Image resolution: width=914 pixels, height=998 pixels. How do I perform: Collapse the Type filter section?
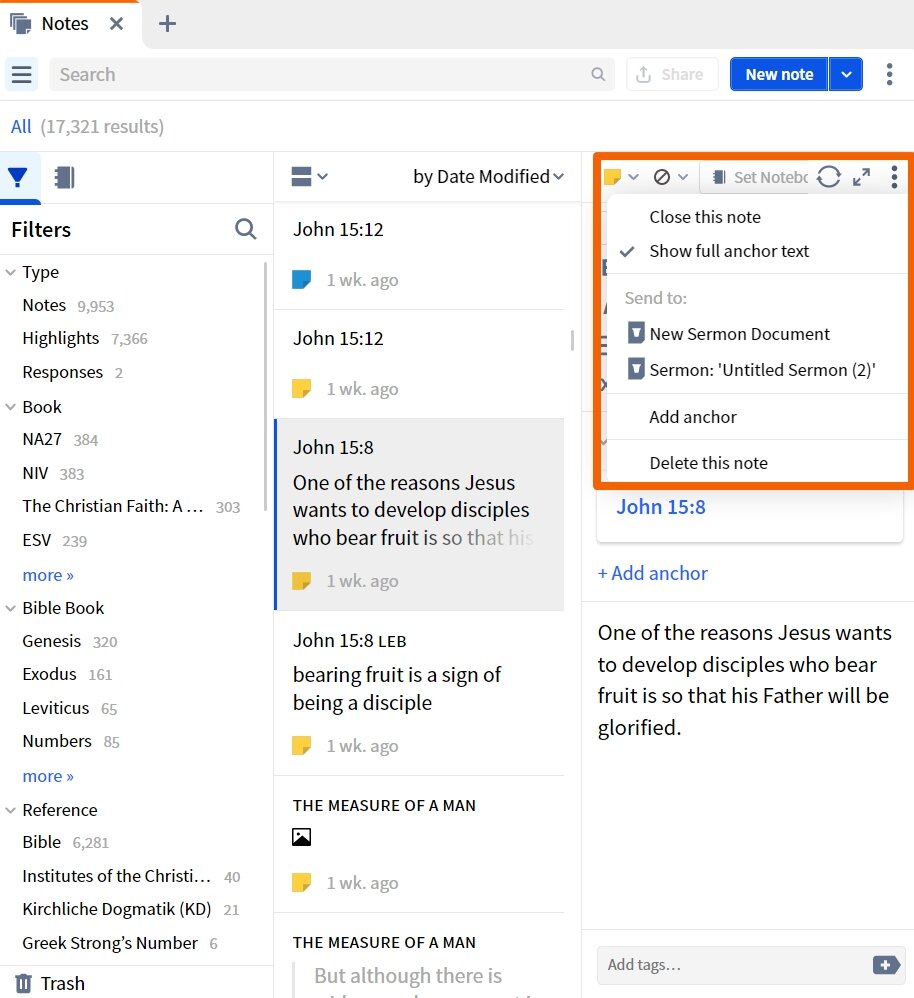10,272
